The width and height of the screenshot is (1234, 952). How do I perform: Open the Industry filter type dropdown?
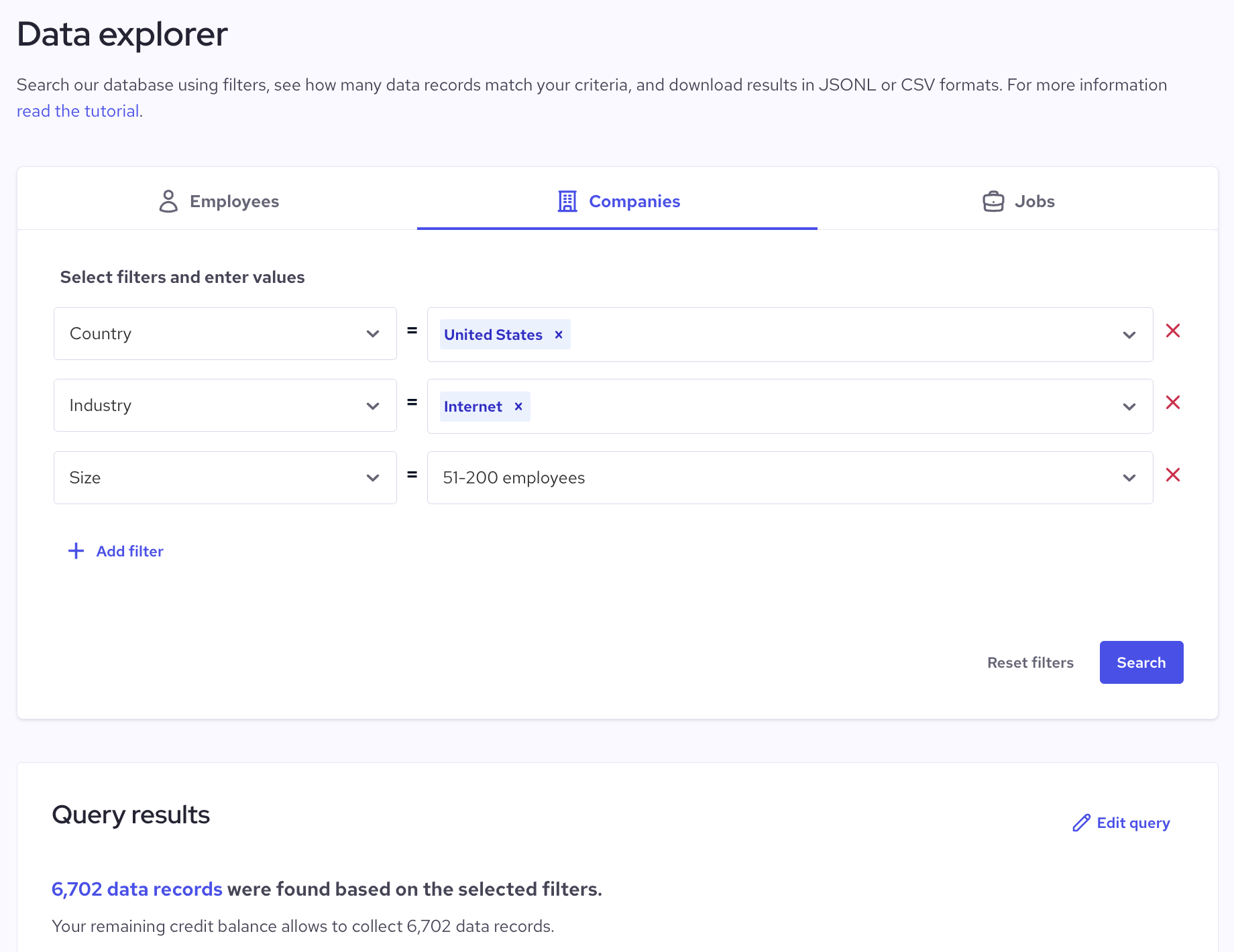click(x=225, y=406)
